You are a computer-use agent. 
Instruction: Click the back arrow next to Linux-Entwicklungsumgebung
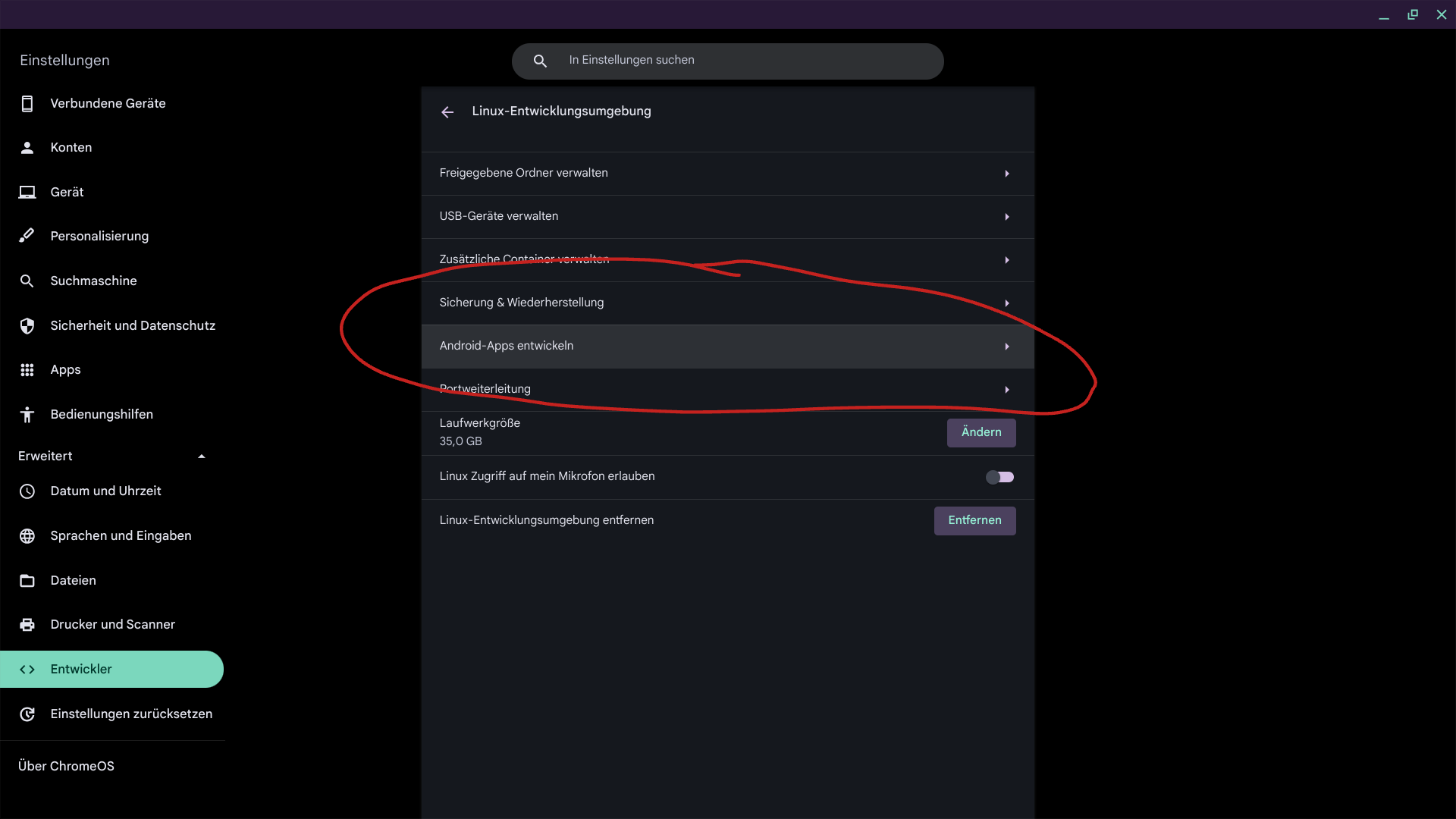tap(447, 112)
